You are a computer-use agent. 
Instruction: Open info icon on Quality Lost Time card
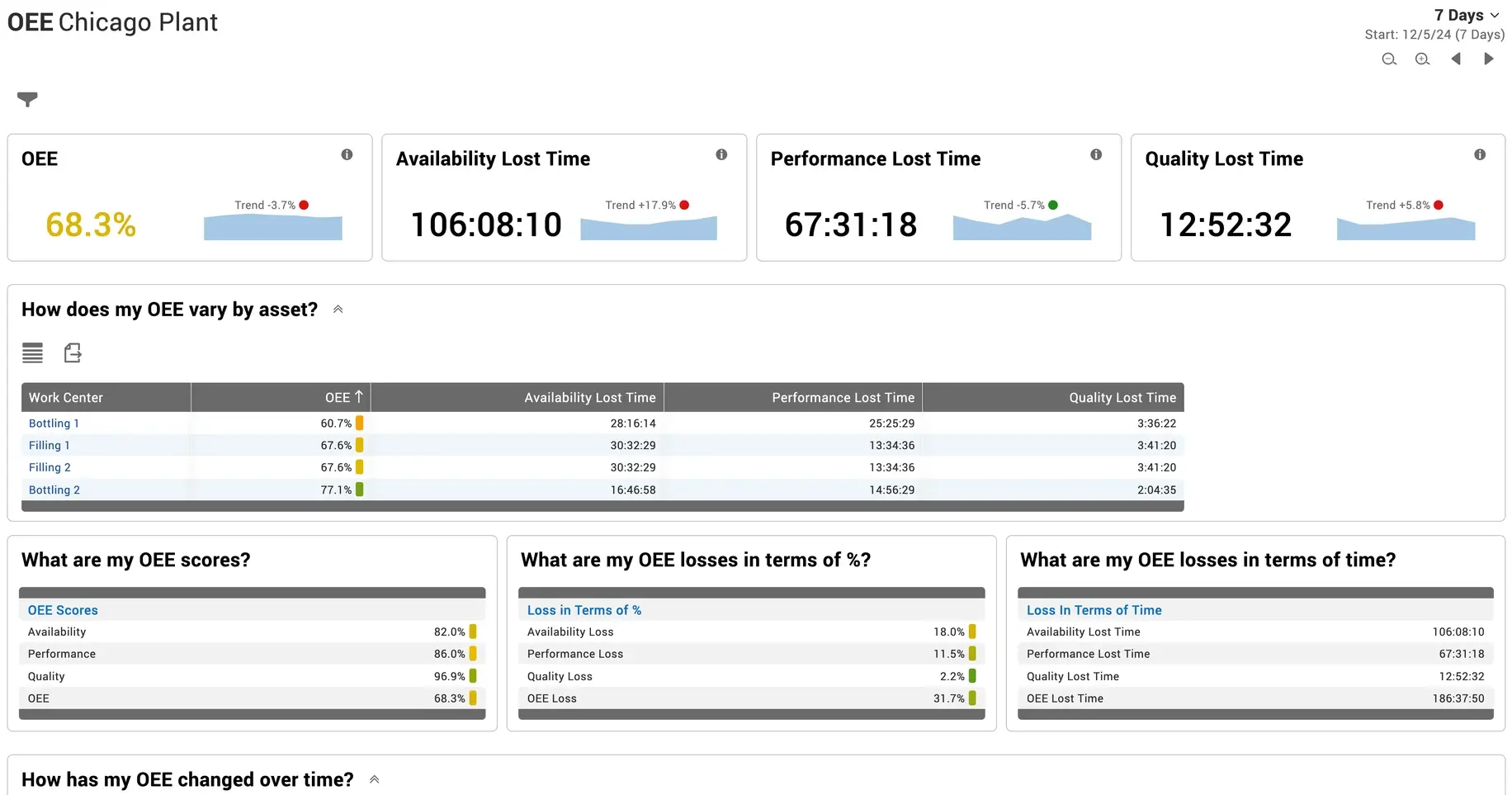coord(1480,154)
